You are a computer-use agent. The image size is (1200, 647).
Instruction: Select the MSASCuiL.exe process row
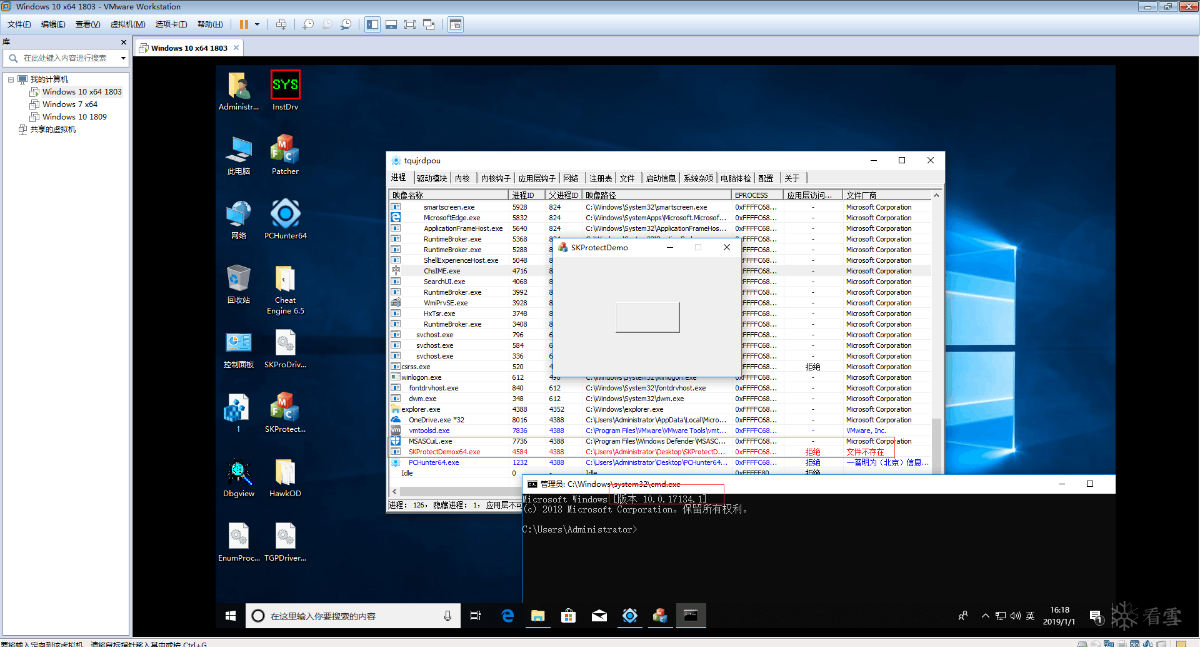click(x=661, y=441)
